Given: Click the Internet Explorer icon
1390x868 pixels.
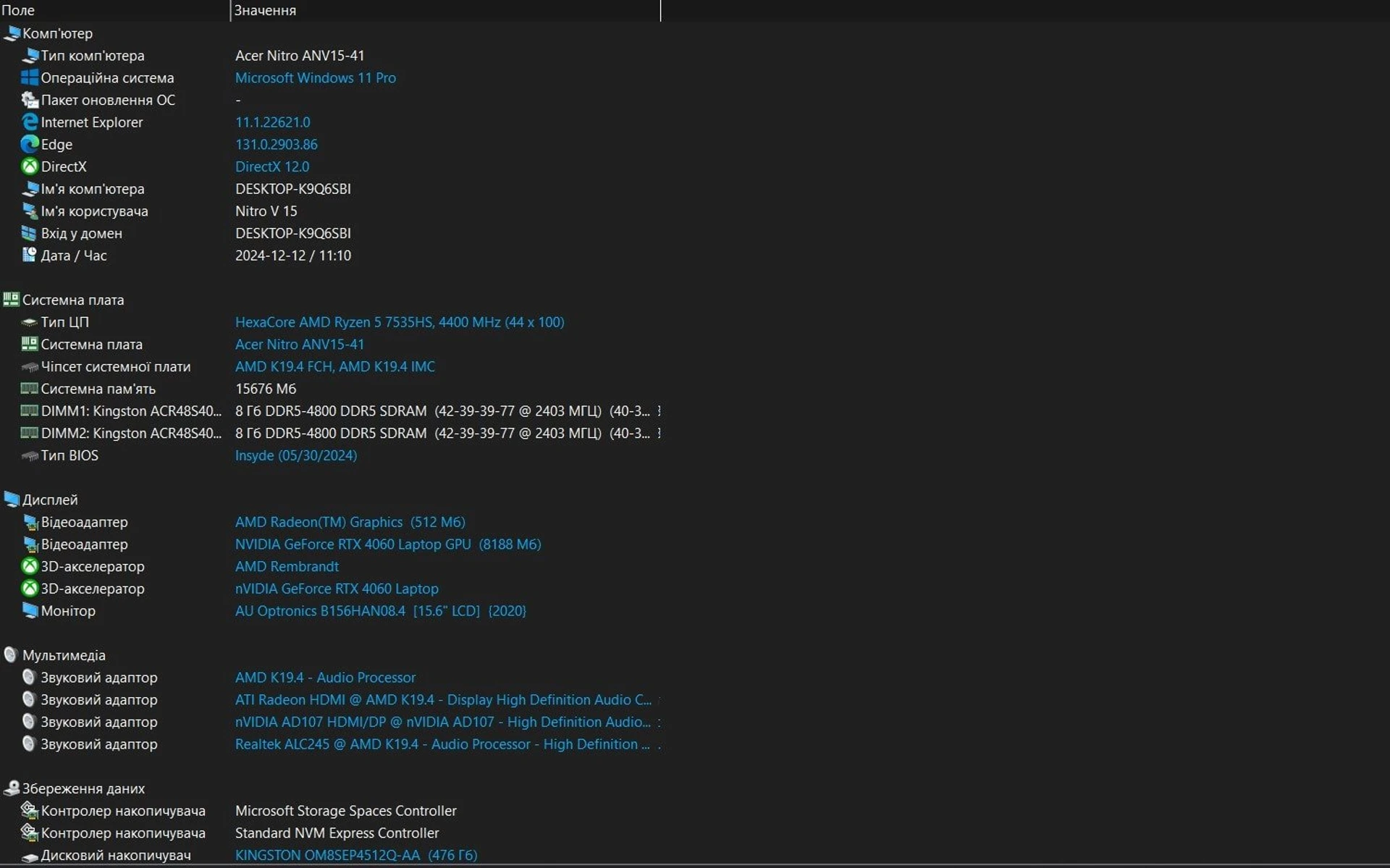Looking at the screenshot, I should pos(30,122).
